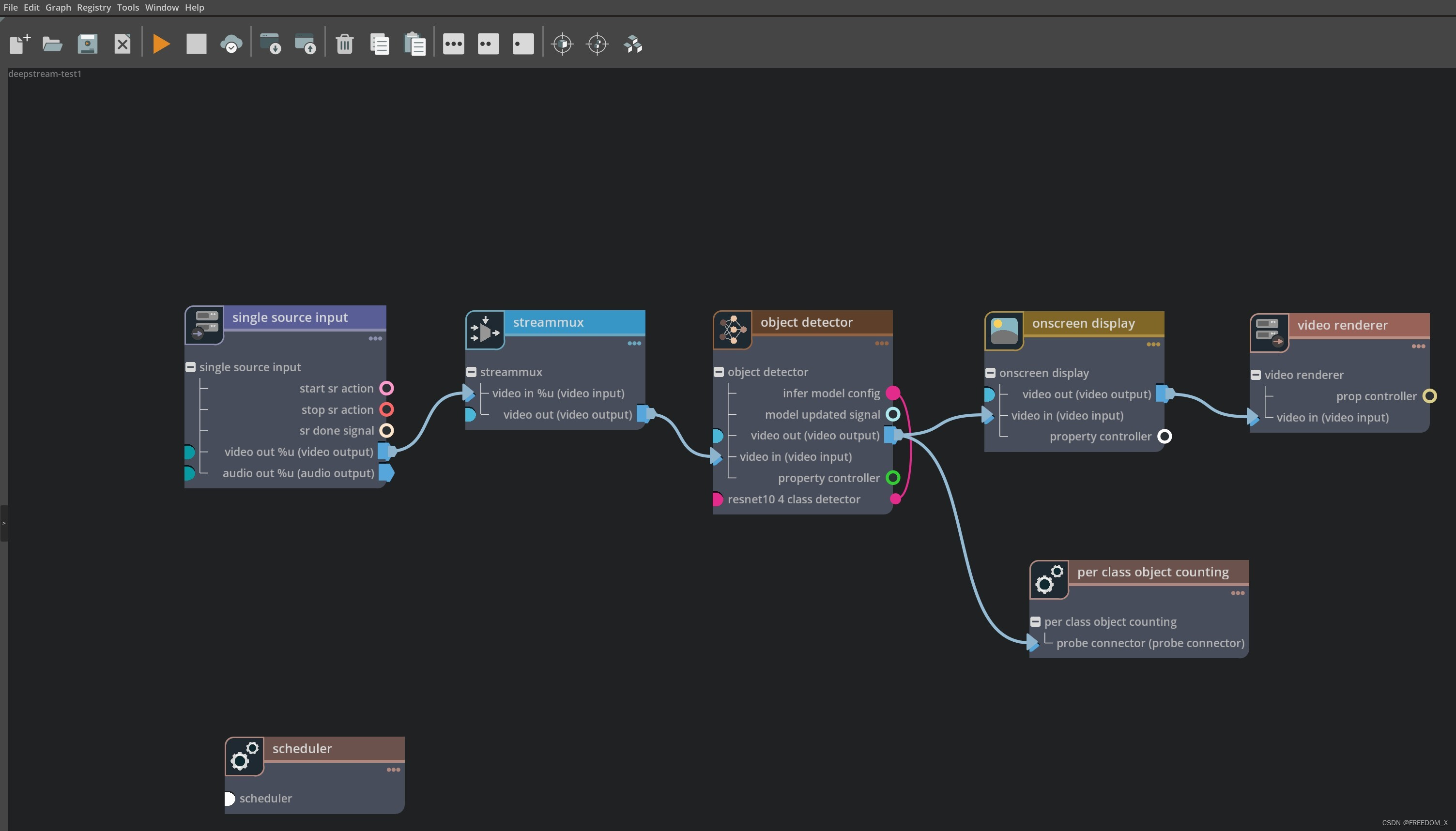Click the three-dots detail level icon

[453, 44]
